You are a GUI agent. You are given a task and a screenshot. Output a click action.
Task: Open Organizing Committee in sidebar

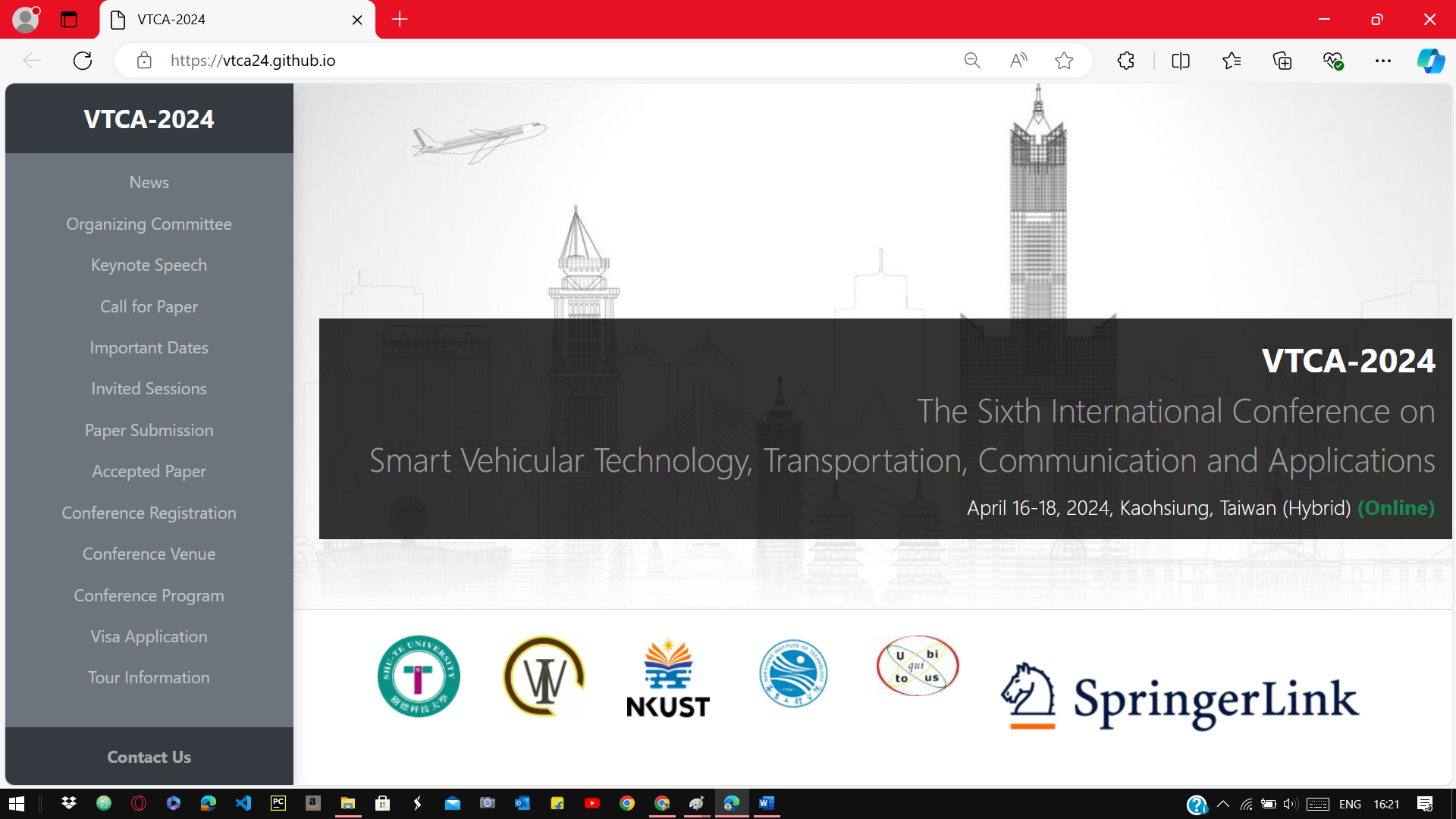[x=149, y=224]
